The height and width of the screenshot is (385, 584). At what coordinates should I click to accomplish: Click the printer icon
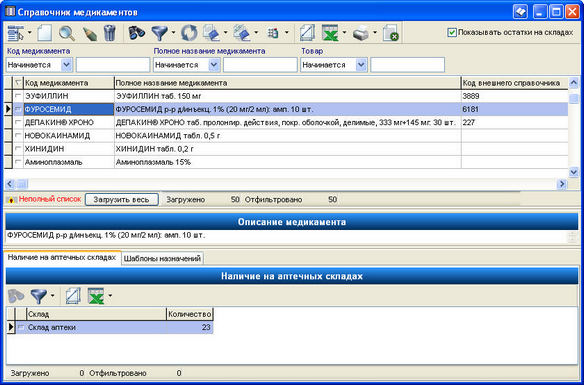361,34
